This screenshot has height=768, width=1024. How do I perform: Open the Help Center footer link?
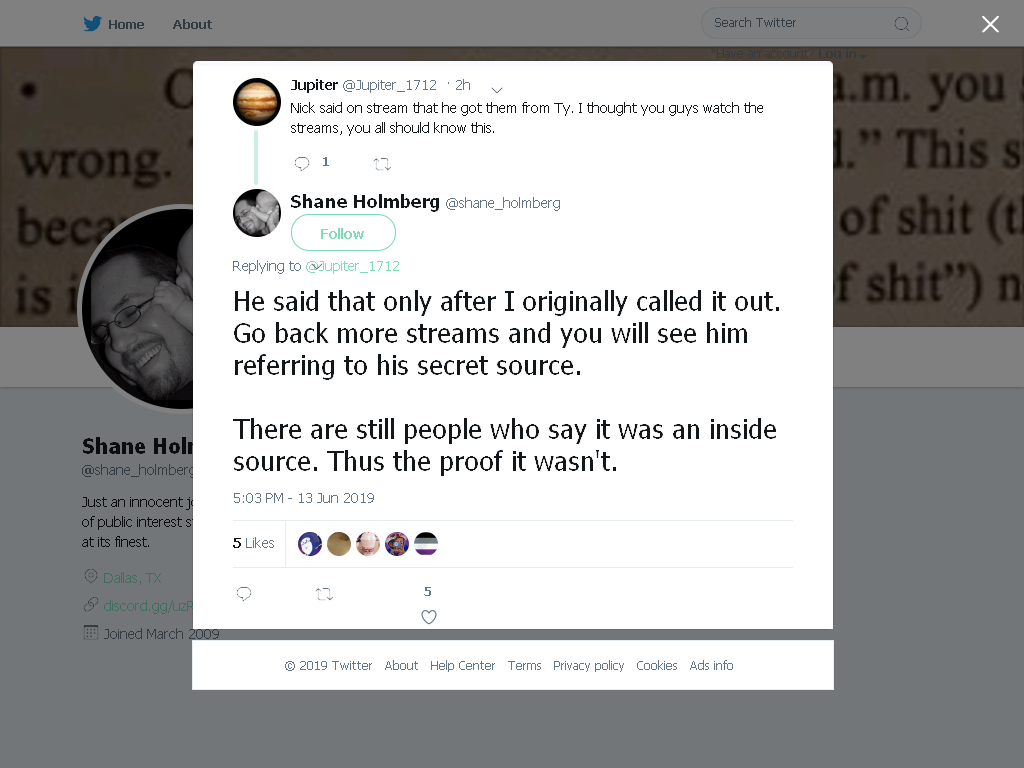coord(462,665)
